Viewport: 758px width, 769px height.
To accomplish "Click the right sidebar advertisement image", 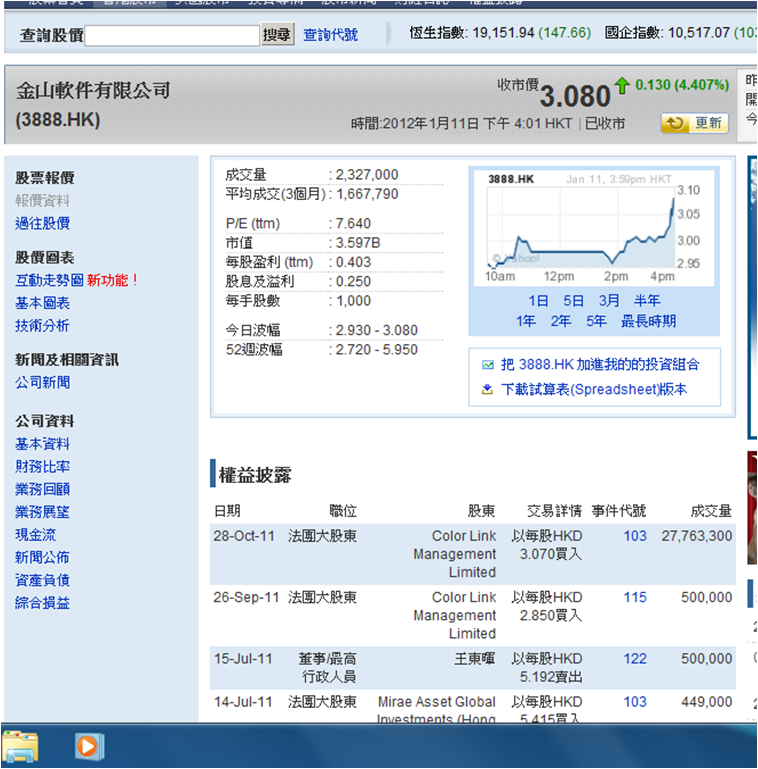I will [x=753, y=297].
